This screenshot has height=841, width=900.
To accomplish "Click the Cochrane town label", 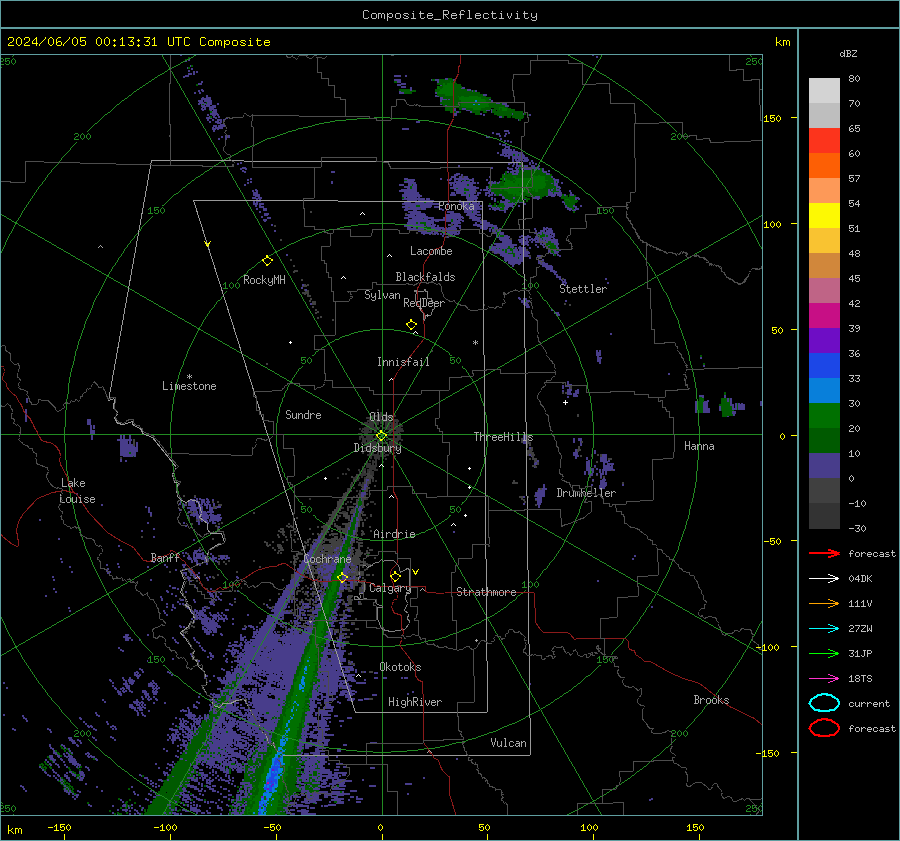I will pyautogui.click(x=327, y=559).
